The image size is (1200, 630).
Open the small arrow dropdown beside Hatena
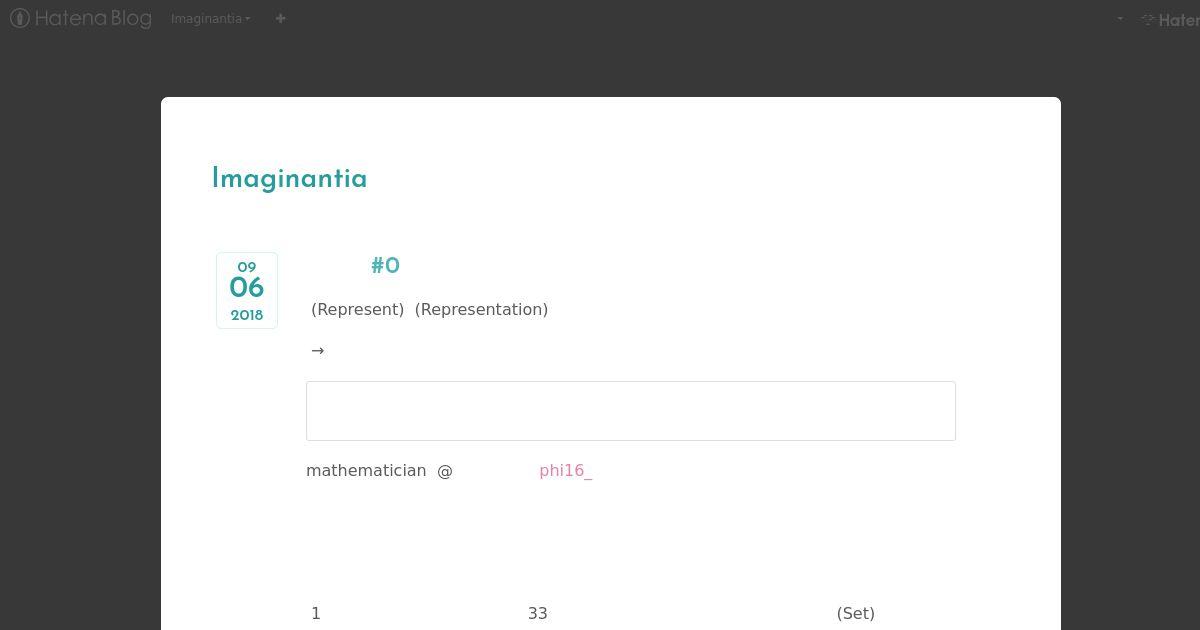(1120, 18)
